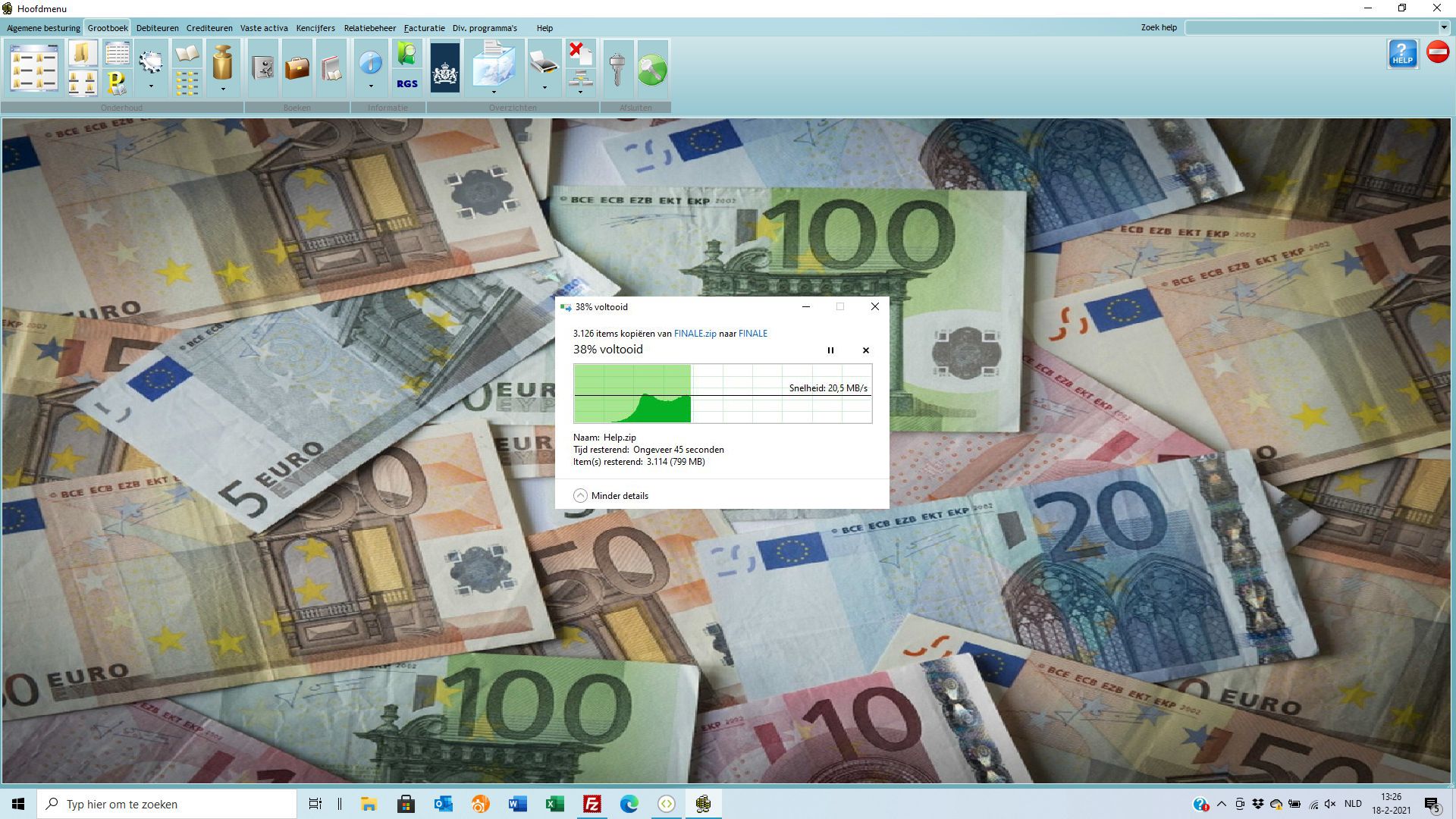This screenshot has width=1456, height=819.
Task: Open the large ledger overview icon
Action: pos(35,67)
